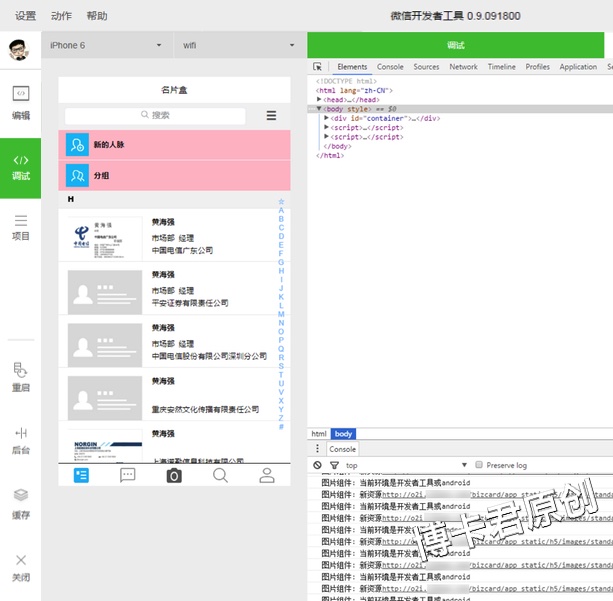Switch to the Profiles tab
The height and width of the screenshot is (601, 613).
click(x=538, y=67)
